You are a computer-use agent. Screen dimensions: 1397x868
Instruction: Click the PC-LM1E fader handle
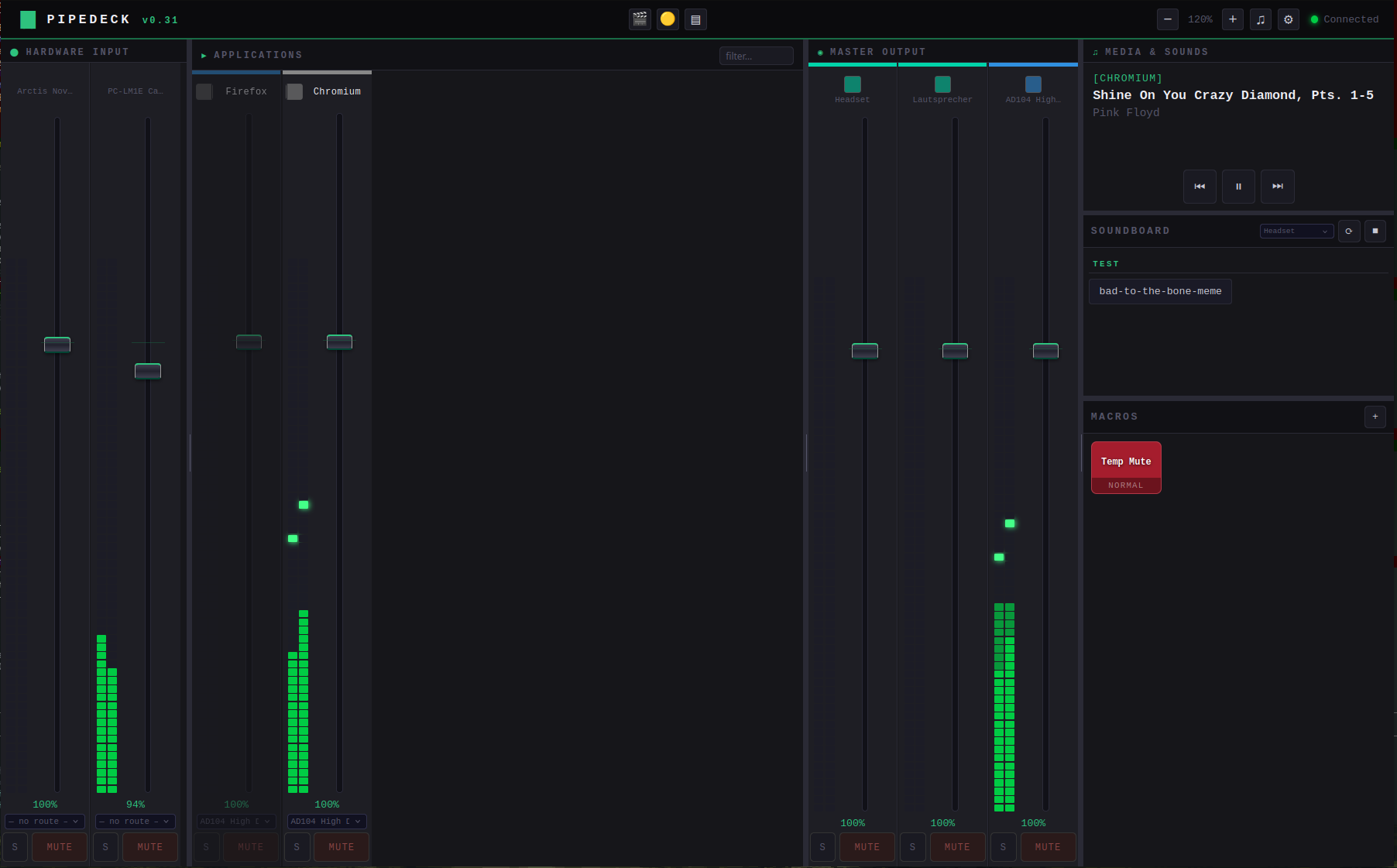point(148,371)
